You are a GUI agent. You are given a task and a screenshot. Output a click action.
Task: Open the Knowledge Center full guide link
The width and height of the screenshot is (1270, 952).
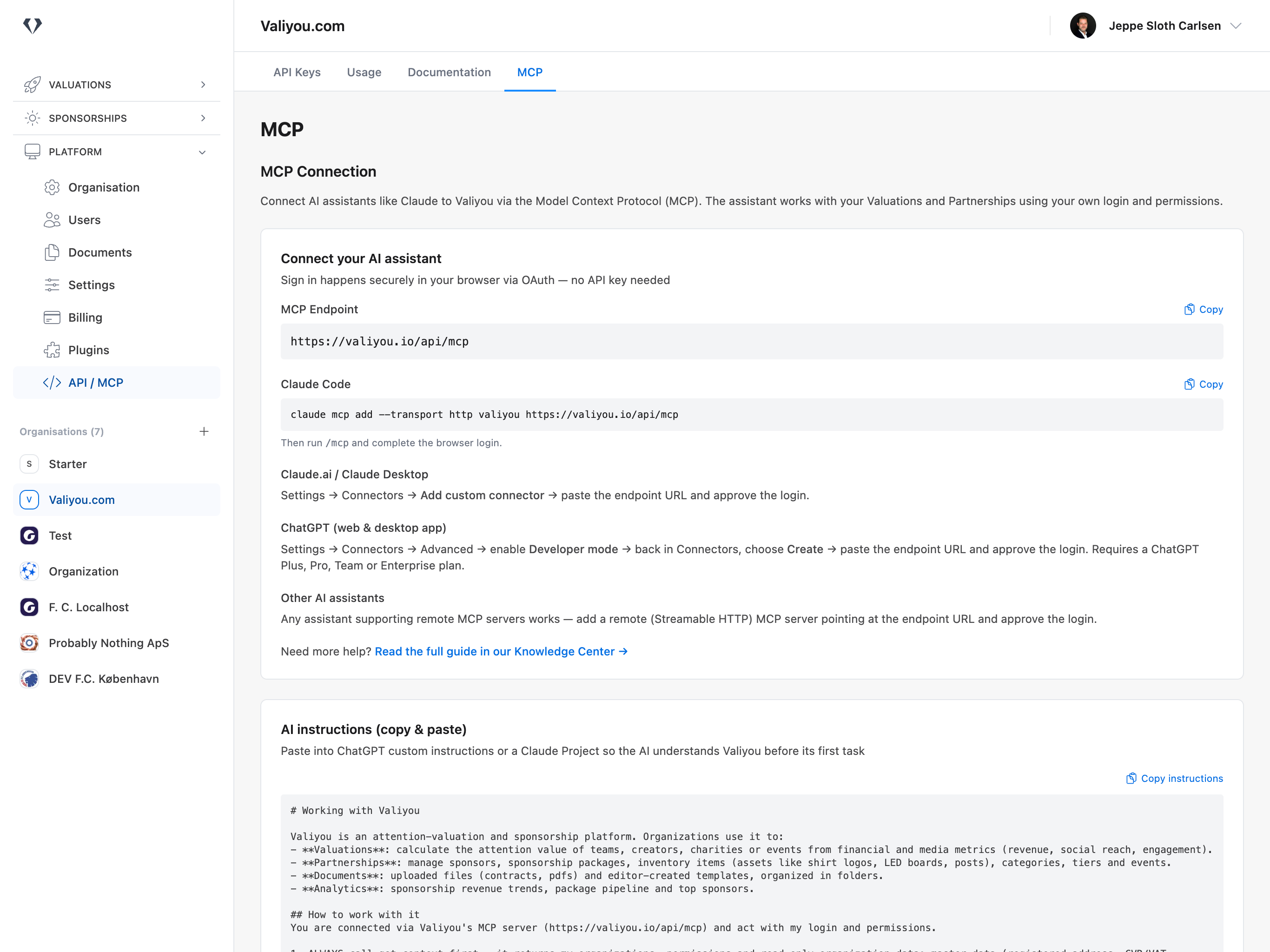click(501, 652)
